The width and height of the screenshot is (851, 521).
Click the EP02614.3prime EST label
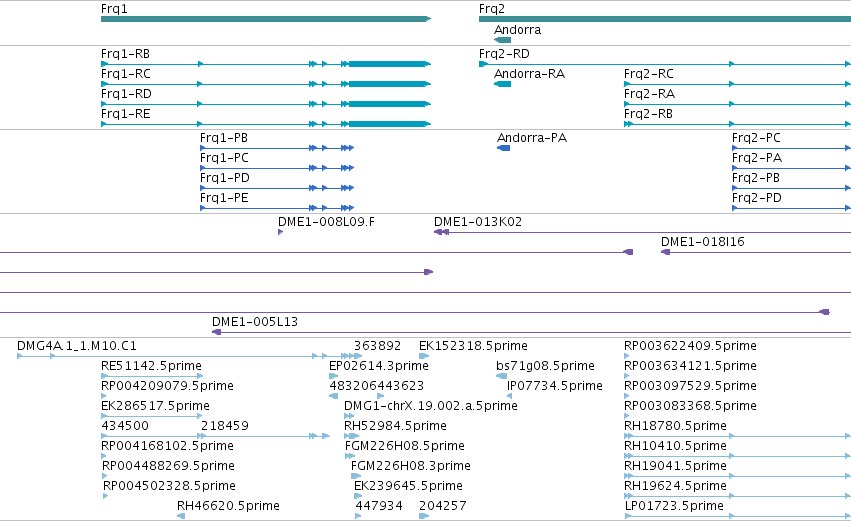pos(379,366)
